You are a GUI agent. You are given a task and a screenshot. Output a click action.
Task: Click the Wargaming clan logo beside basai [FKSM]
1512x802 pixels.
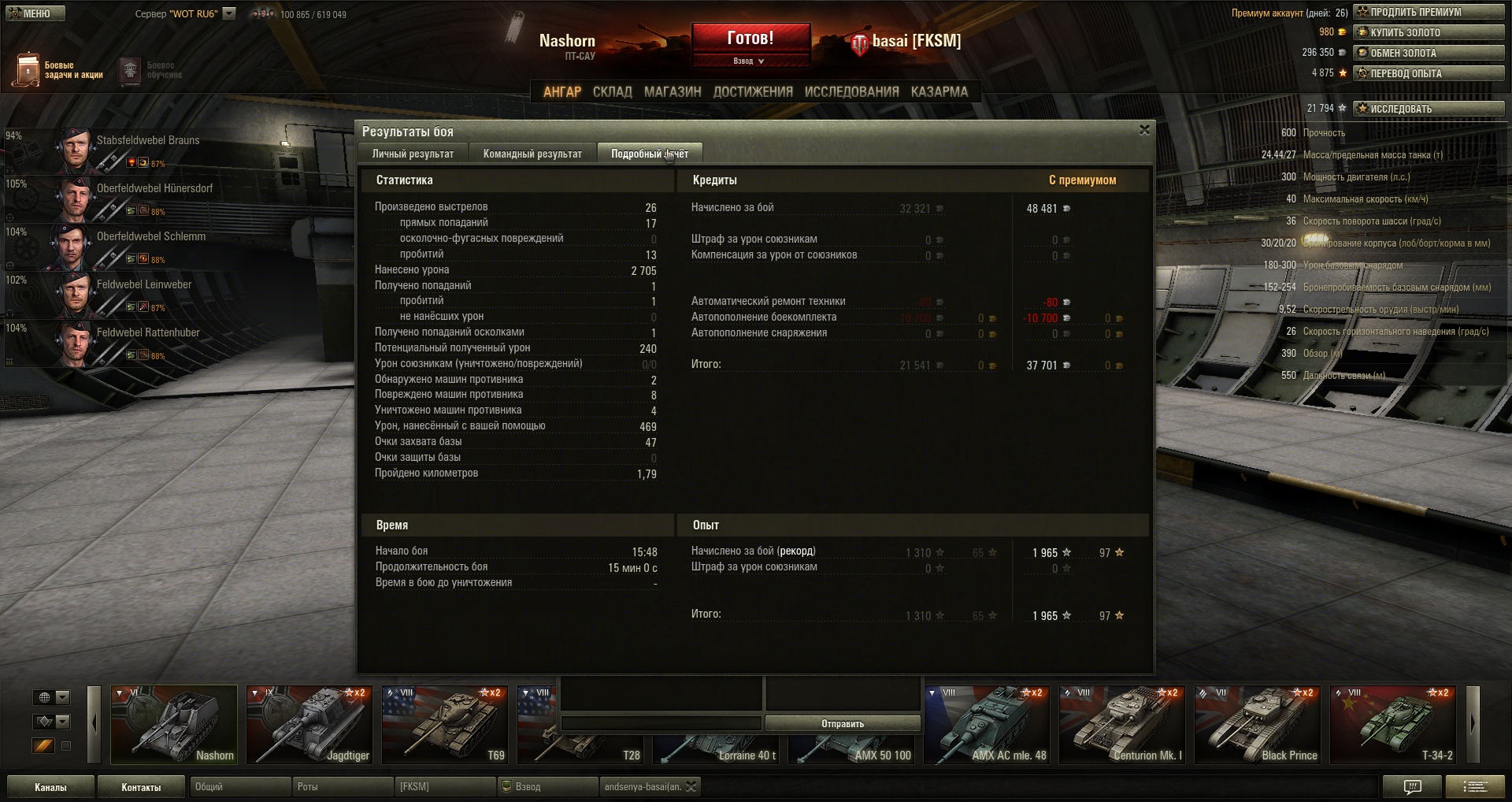click(x=859, y=43)
